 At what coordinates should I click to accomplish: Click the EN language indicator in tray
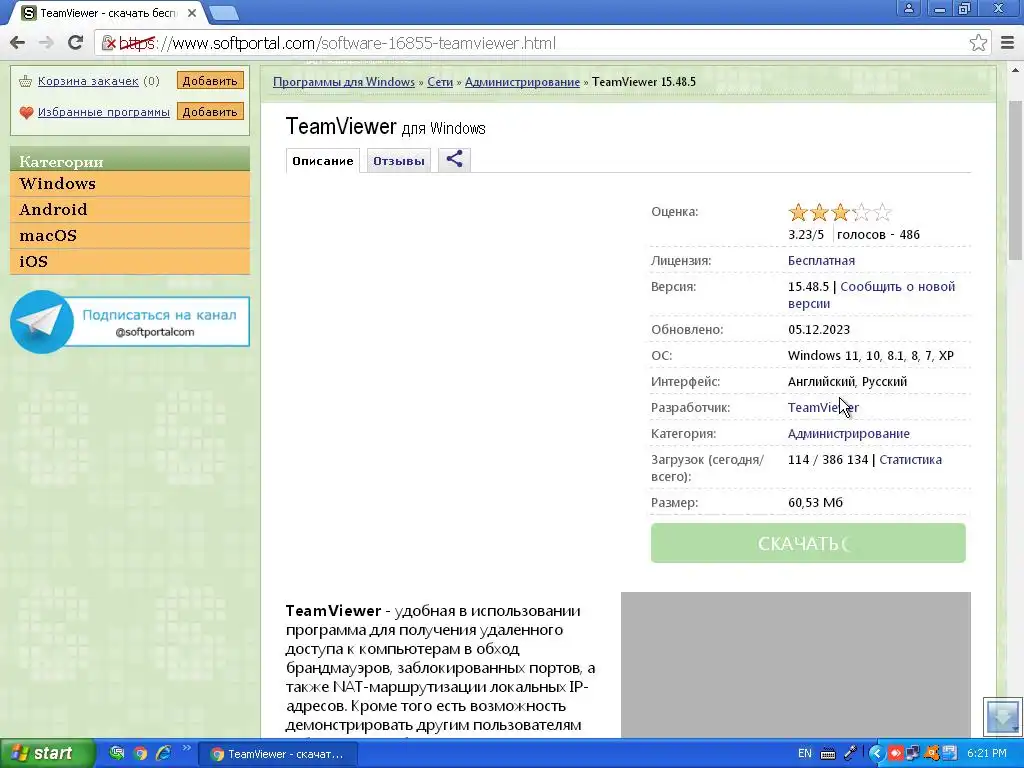(805, 754)
